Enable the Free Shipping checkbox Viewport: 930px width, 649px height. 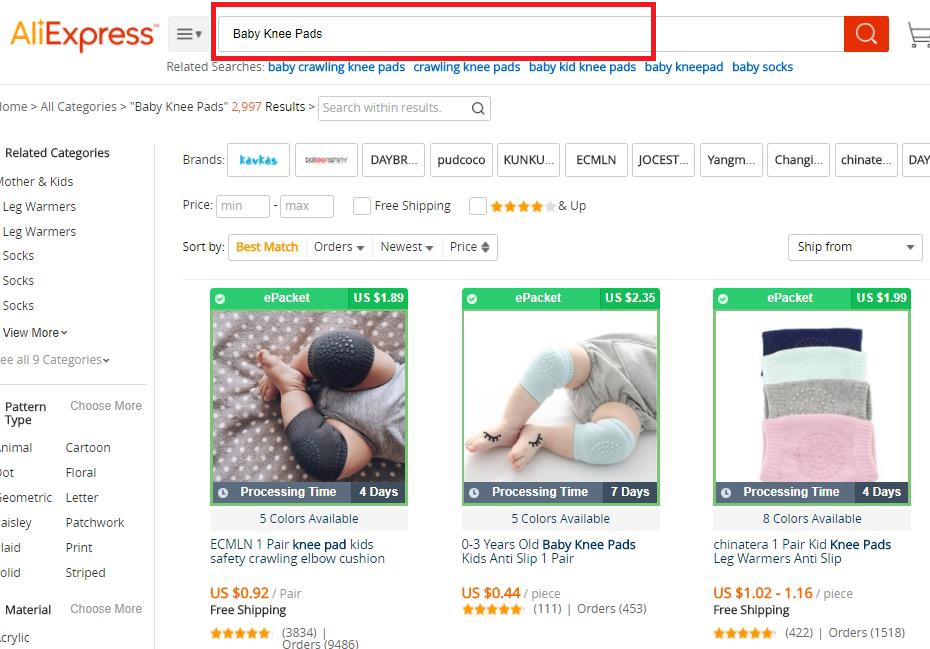361,206
